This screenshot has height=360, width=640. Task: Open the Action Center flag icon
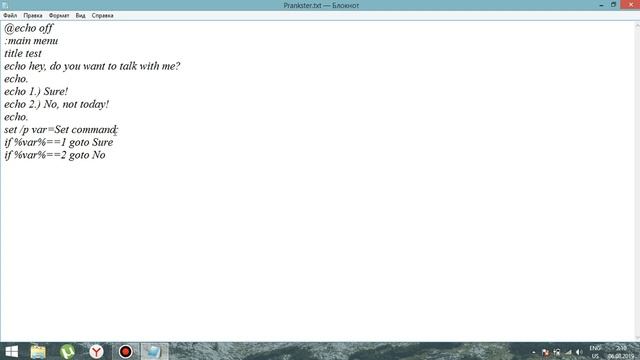click(545, 352)
